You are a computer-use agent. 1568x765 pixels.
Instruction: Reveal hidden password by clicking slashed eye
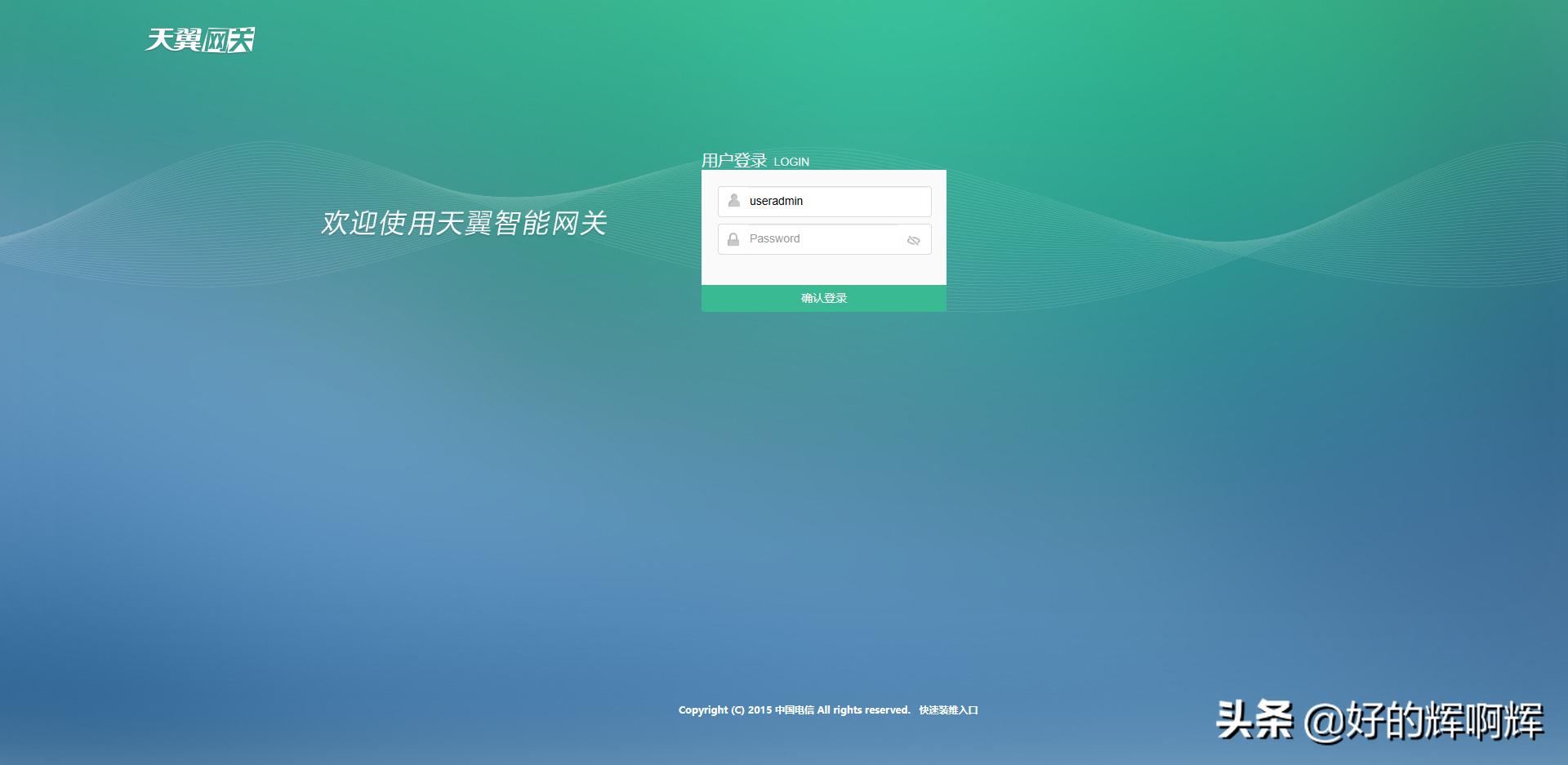click(913, 239)
